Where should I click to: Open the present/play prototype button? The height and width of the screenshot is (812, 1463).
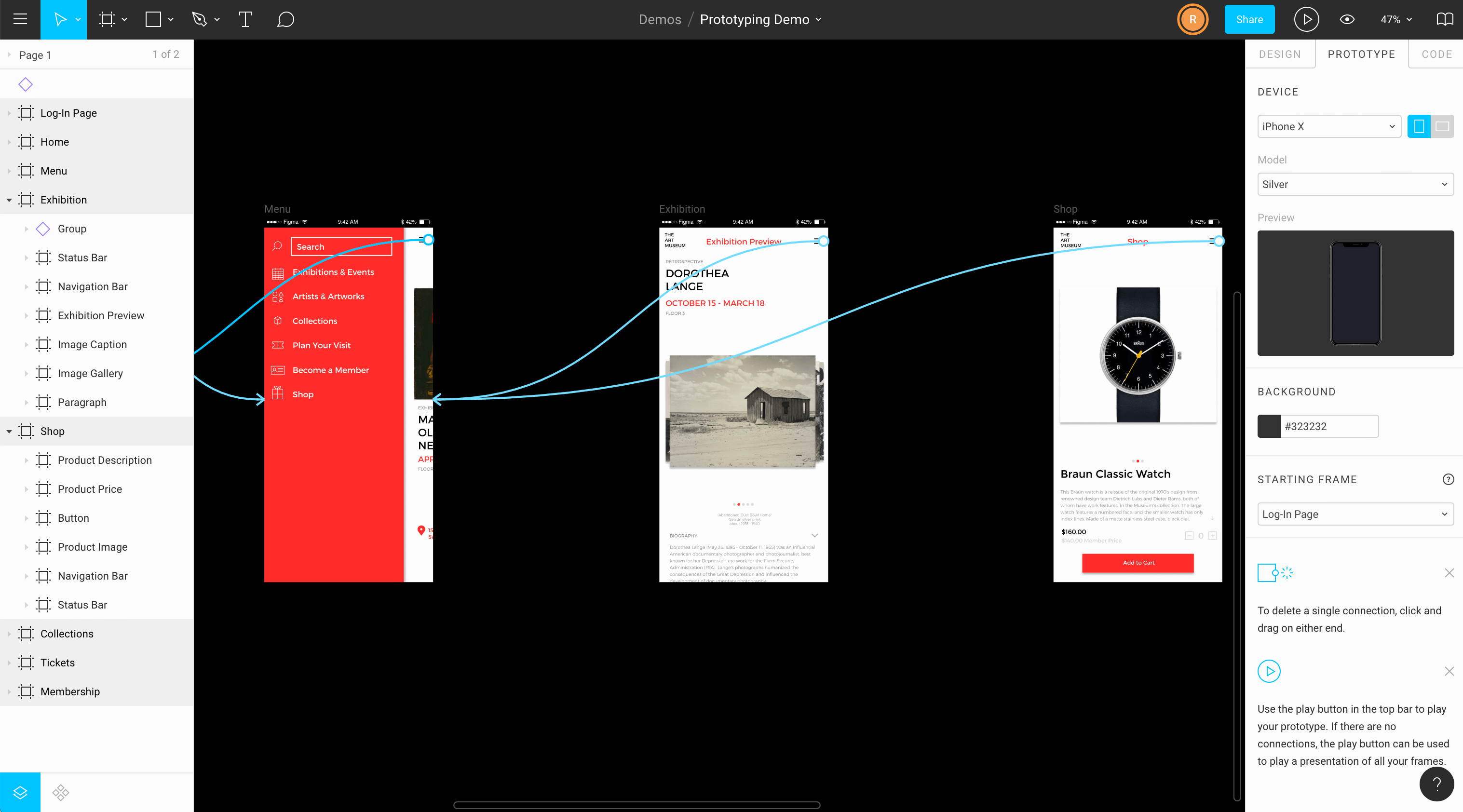click(x=1306, y=19)
